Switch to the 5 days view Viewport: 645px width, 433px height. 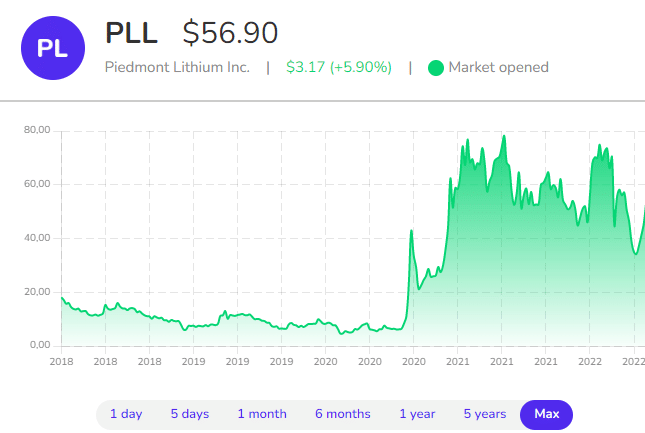click(x=189, y=414)
